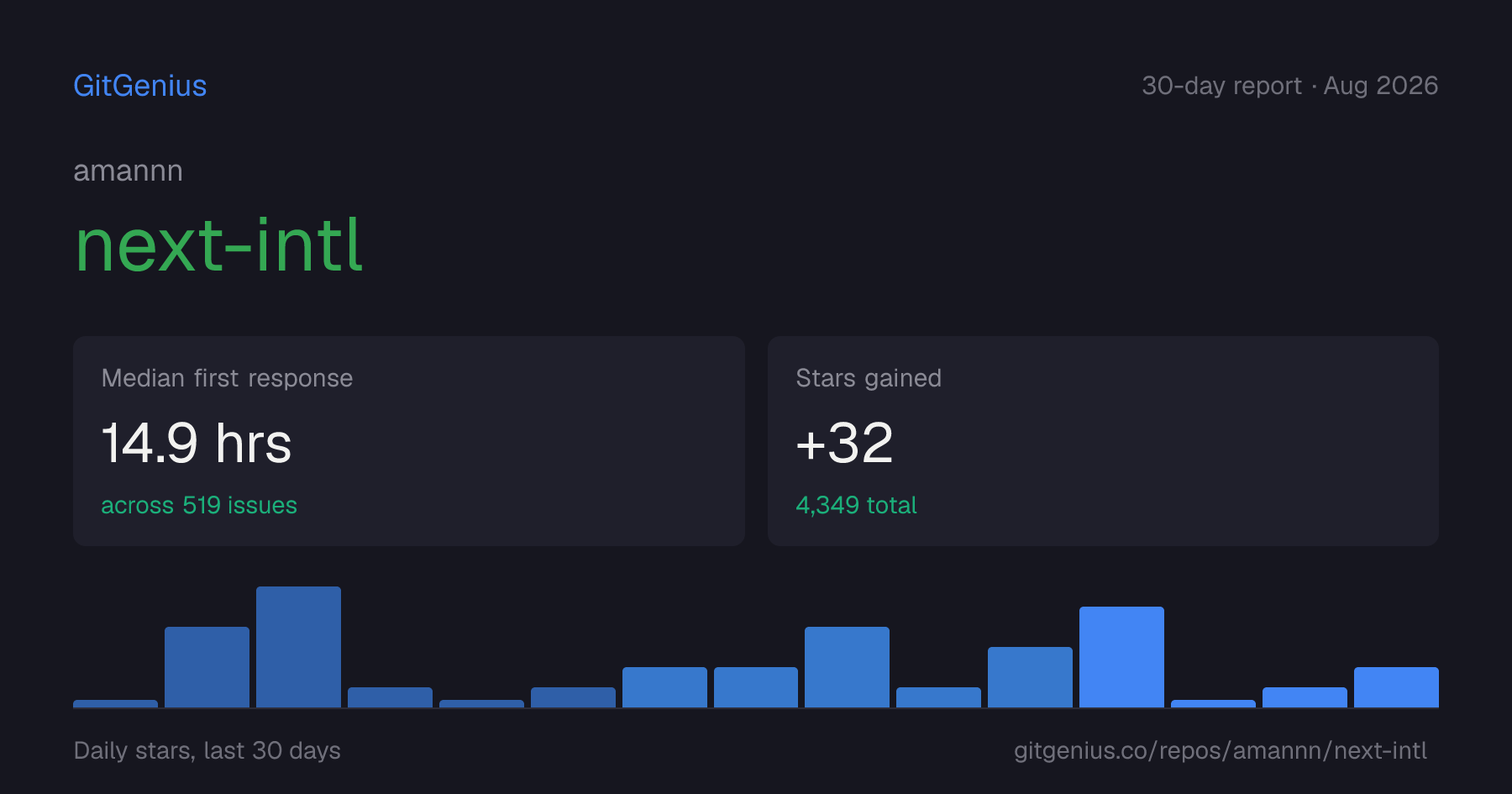The width and height of the screenshot is (1512, 794).
Task: Click the 14.9 hrs value
Action: [197, 443]
